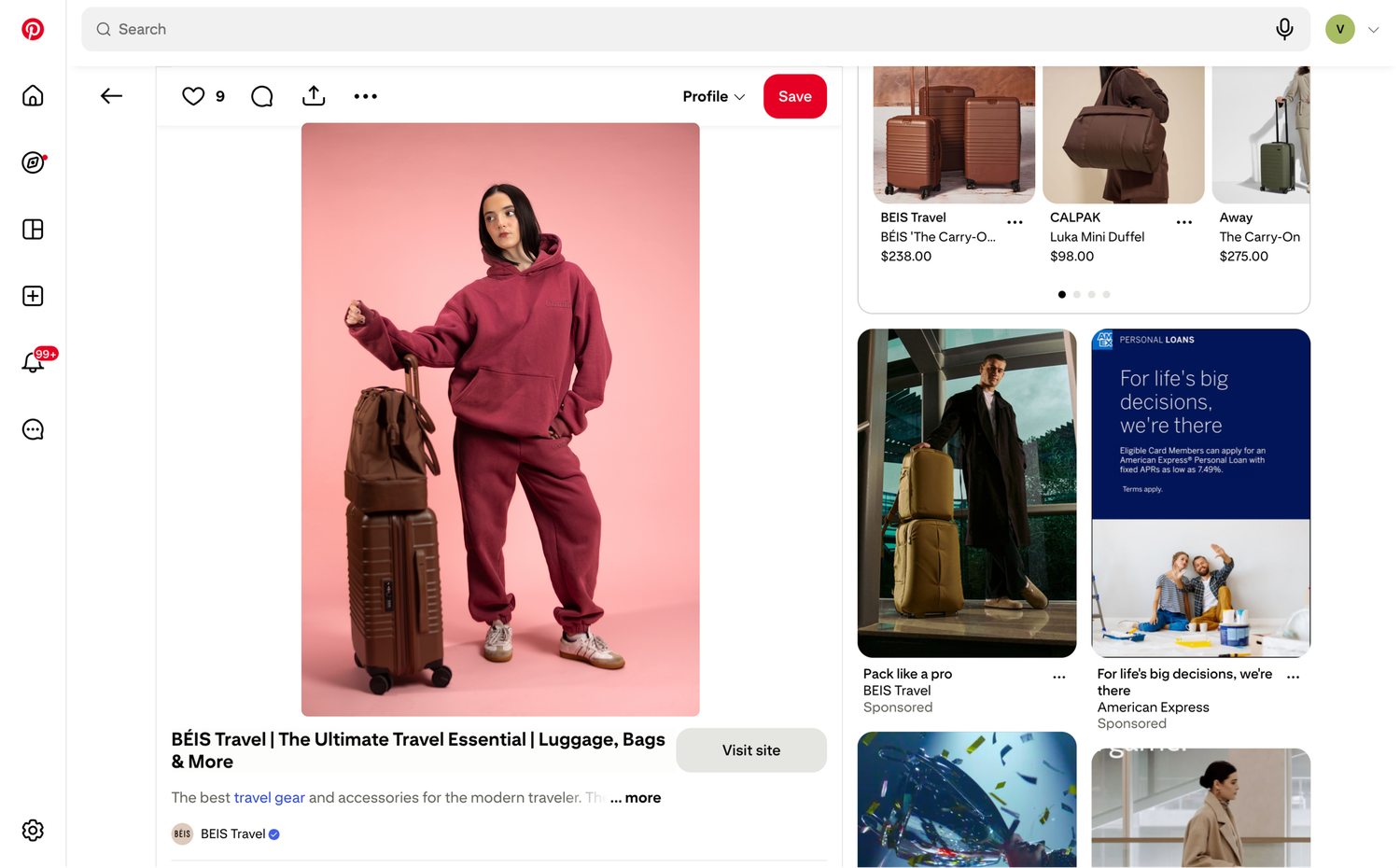
Task: Open American Express personal loans ad image
Action: pyautogui.click(x=1201, y=493)
